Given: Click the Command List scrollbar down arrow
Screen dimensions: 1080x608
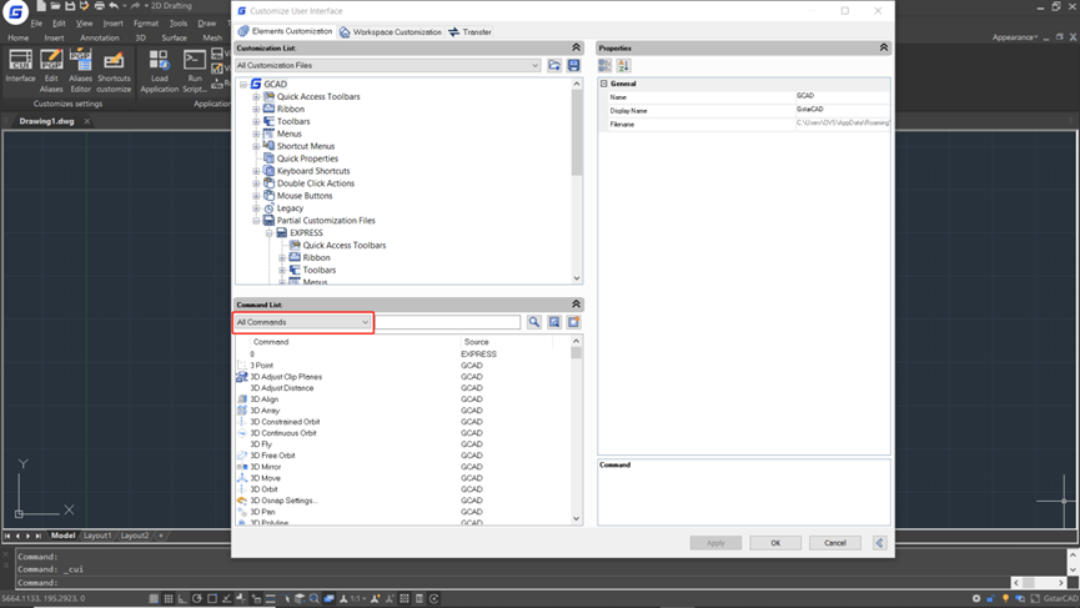Looking at the screenshot, I should click(577, 518).
